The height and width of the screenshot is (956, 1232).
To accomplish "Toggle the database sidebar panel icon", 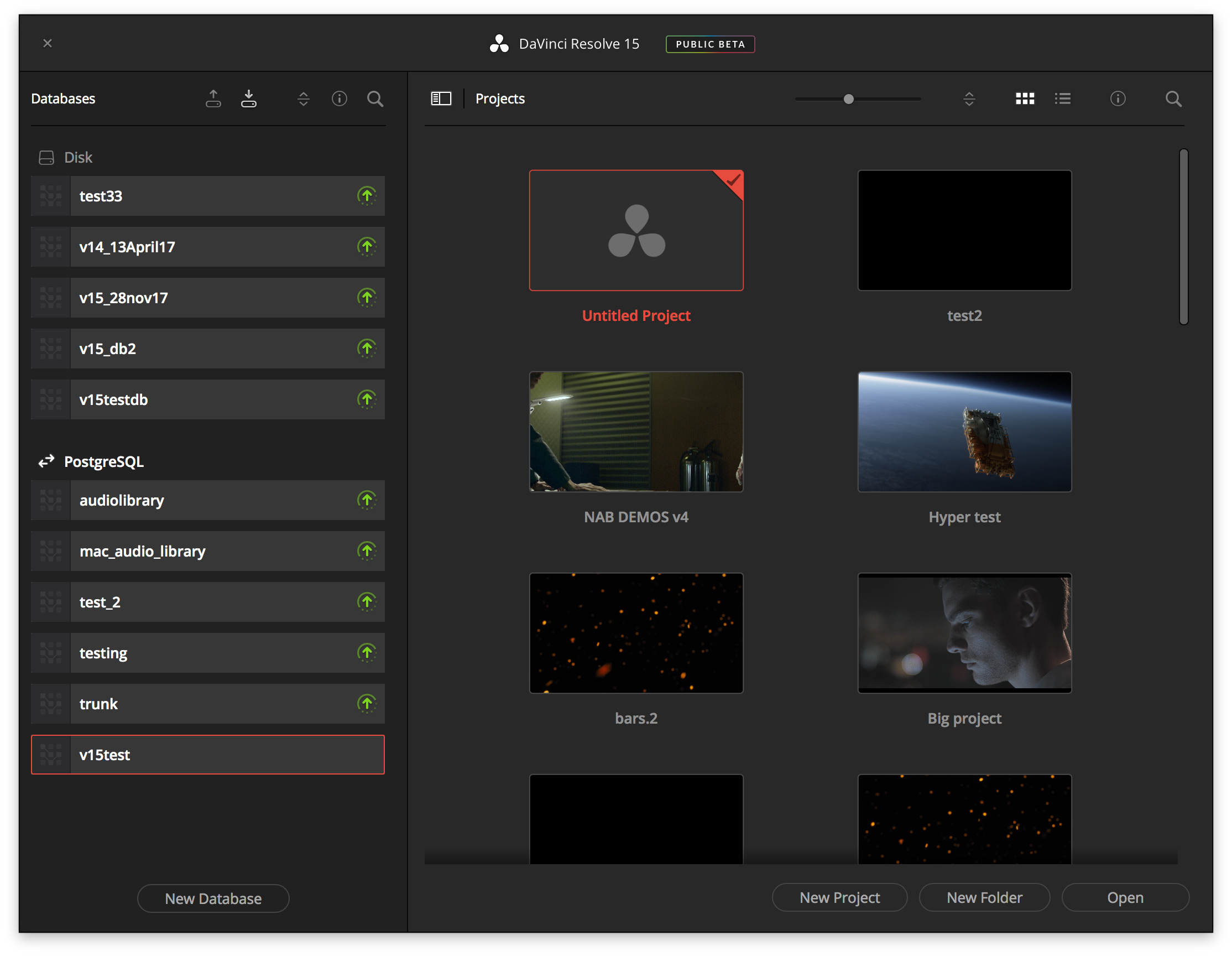I will (441, 99).
